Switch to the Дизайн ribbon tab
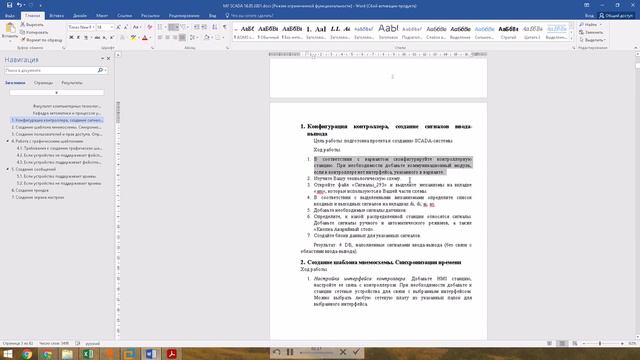The width and height of the screenshot is (640, 360). click(80, 16)
